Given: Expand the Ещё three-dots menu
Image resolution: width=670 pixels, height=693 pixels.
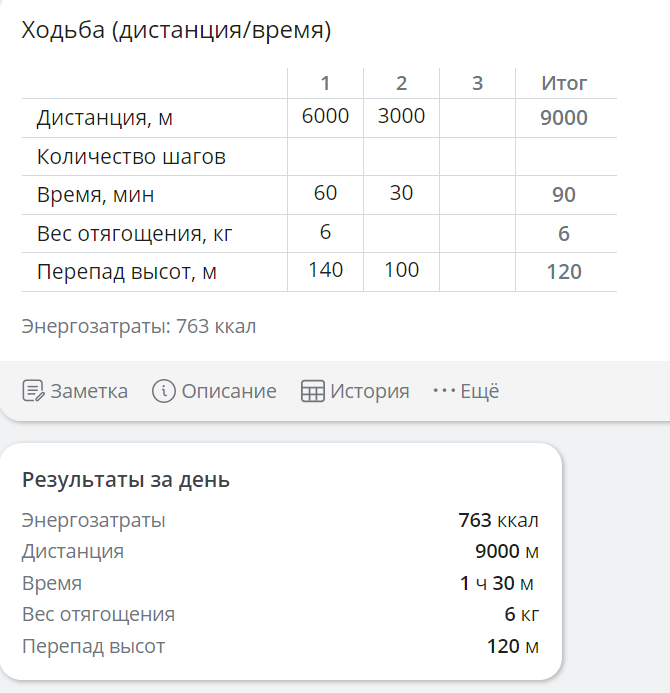Looking at the screenshot, I should click(x=444, y=391).
